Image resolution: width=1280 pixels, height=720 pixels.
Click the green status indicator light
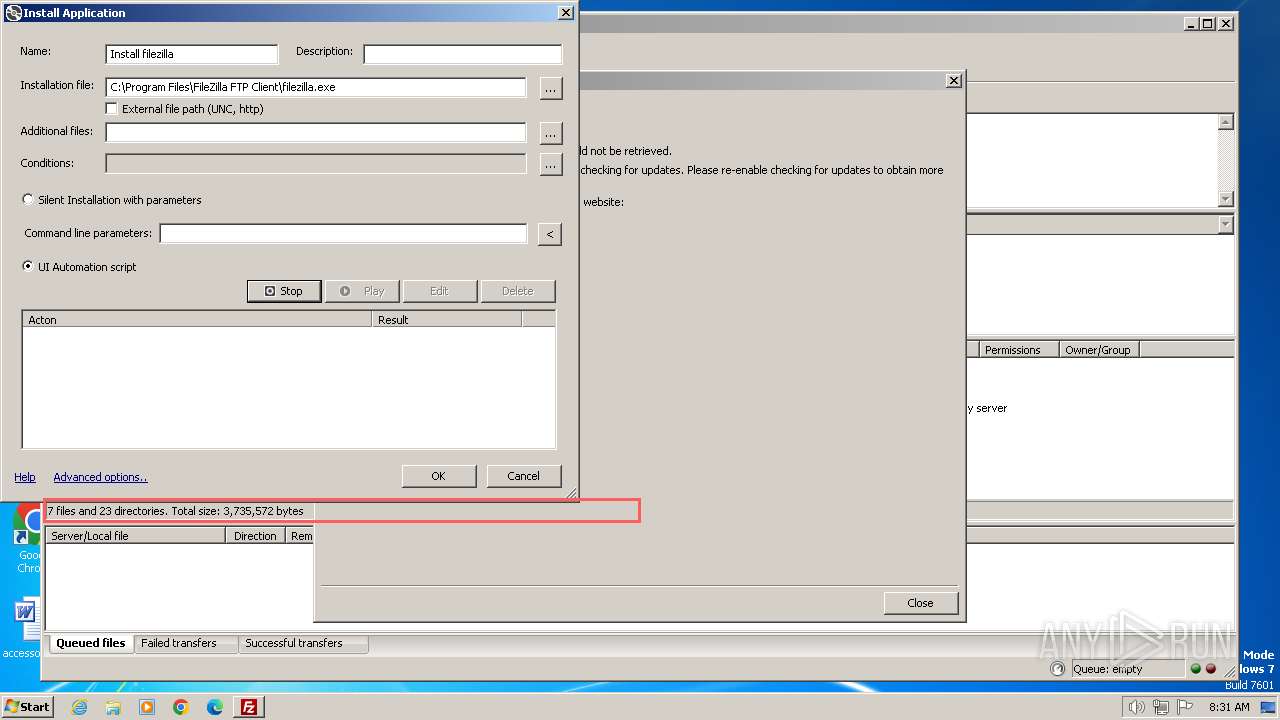[1195, 669]
